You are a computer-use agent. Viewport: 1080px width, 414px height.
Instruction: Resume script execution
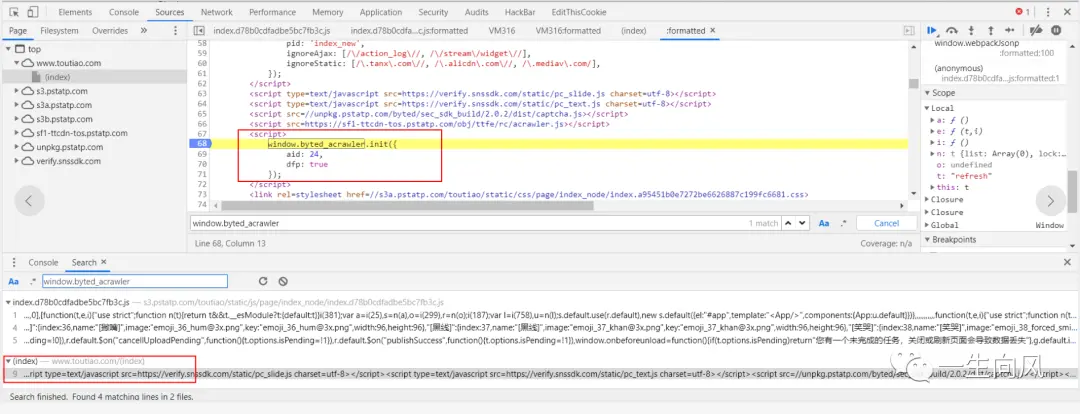(932, 30)
